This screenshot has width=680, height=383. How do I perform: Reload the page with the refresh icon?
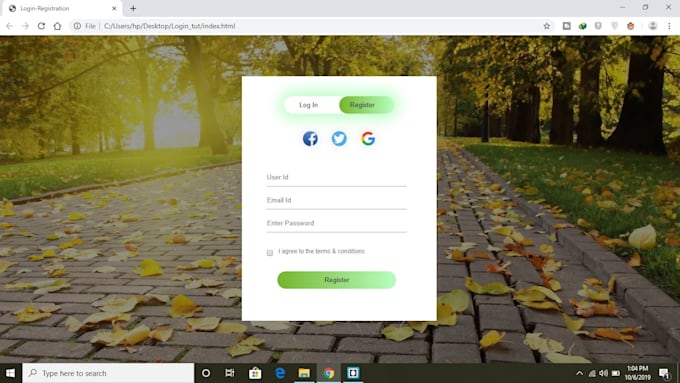(41, 26)
